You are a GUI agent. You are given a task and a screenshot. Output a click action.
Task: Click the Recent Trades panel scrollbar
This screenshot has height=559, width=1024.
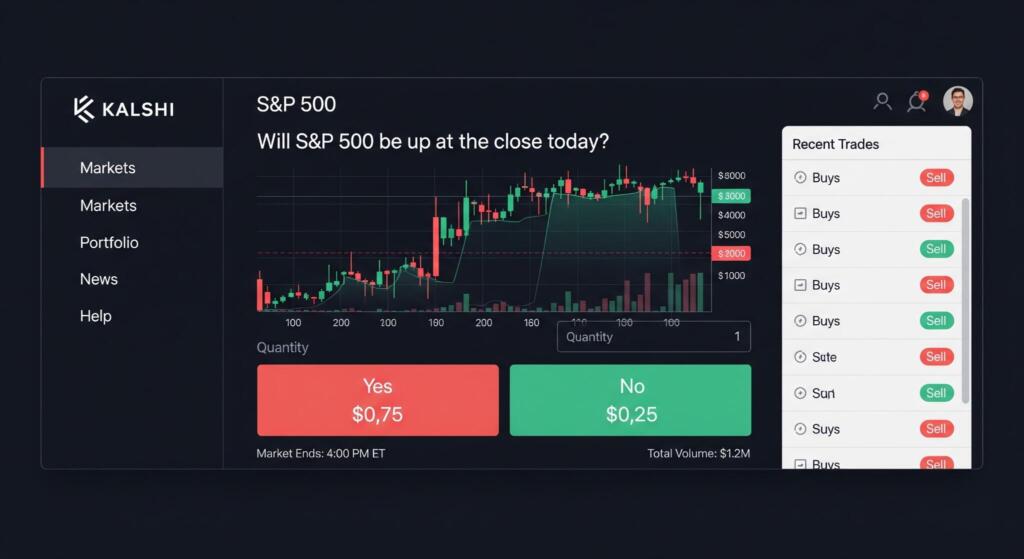click(x=965, y=300)
